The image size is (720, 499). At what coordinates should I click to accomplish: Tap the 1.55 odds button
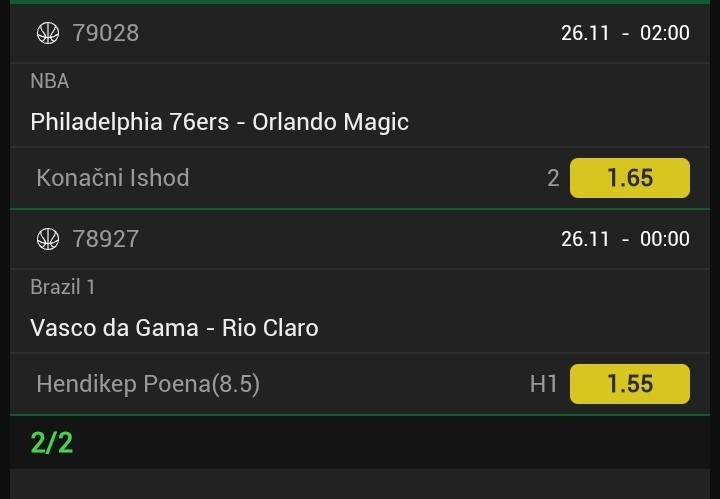[x=629, y=384]
